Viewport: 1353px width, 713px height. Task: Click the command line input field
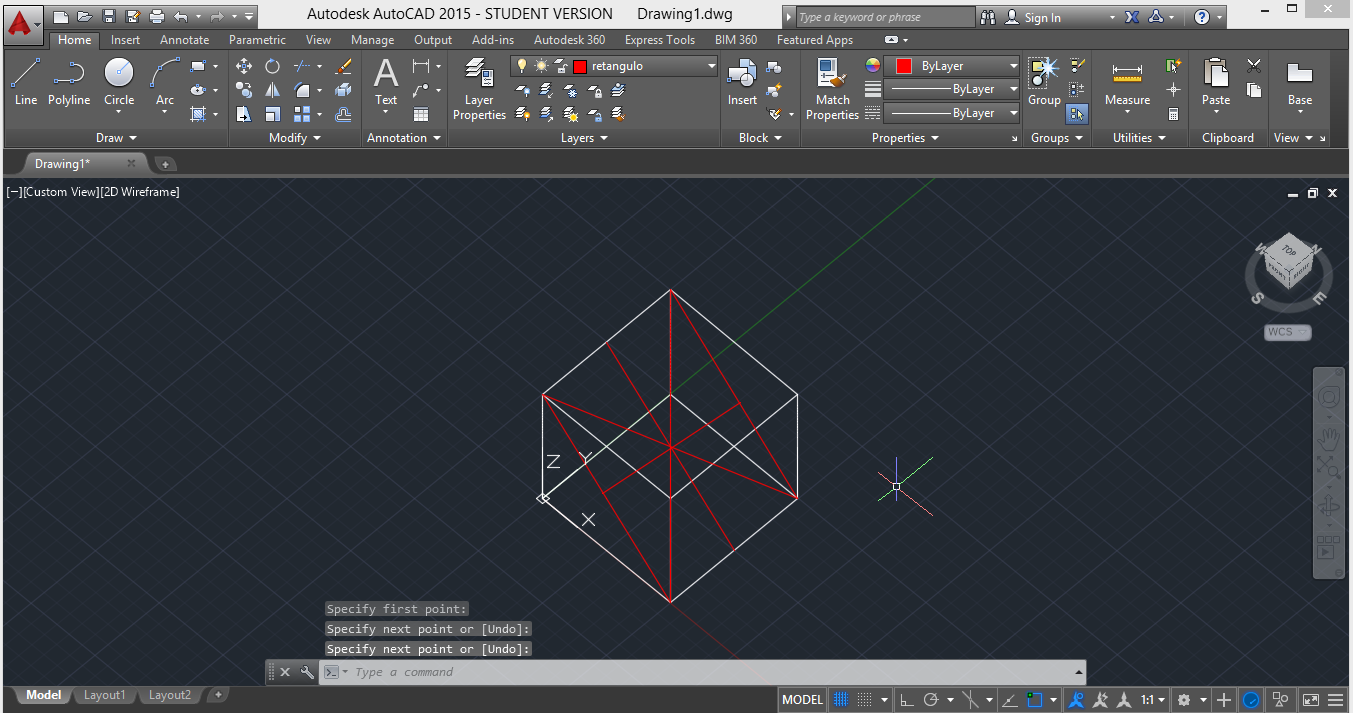(700, 672)
